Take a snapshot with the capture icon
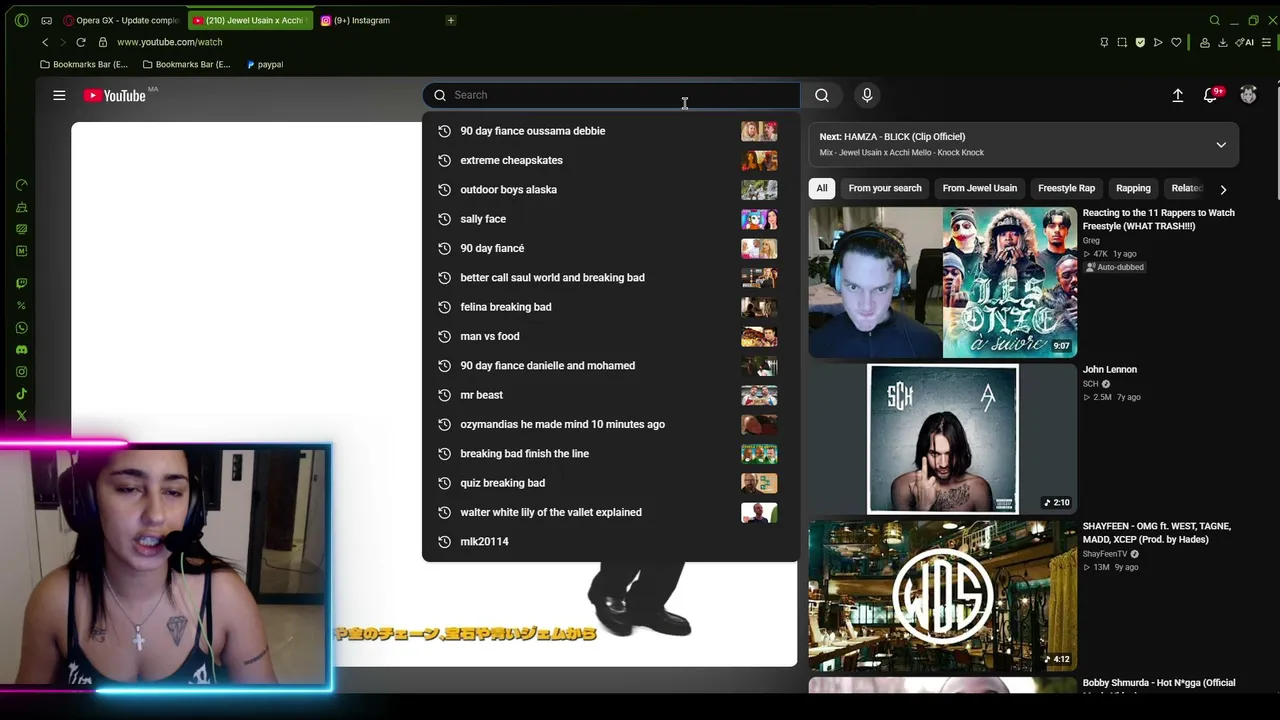The image size is (1280, 720). tap(1122, 42)
